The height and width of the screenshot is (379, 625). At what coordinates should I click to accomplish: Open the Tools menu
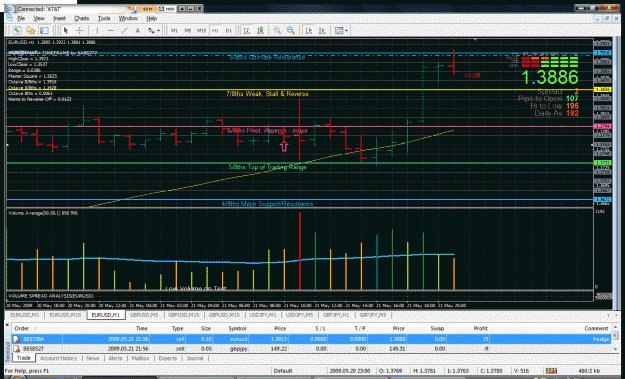104,18
